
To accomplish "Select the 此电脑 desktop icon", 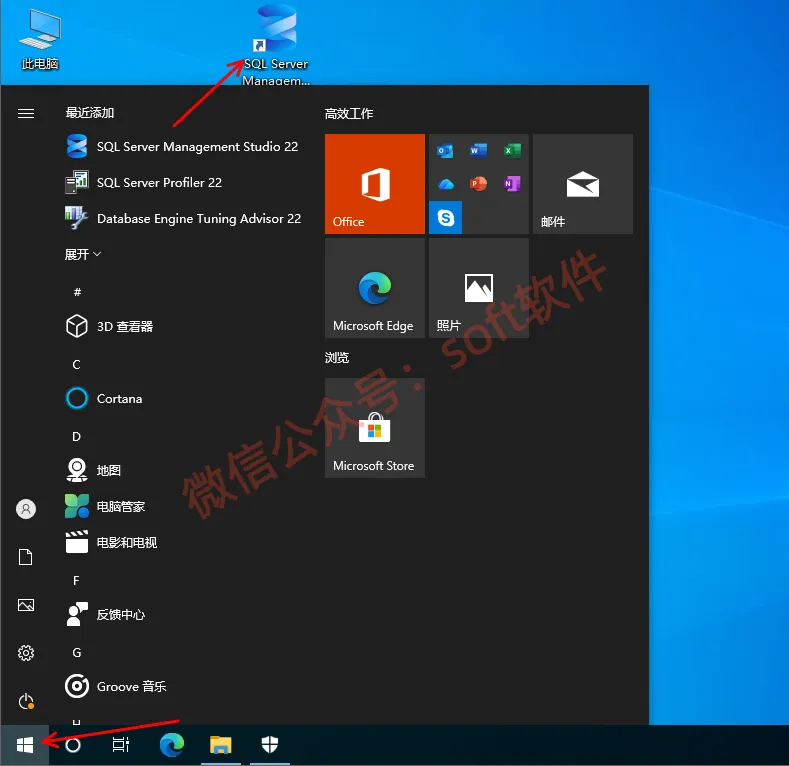I will click(x=40, y=40).
